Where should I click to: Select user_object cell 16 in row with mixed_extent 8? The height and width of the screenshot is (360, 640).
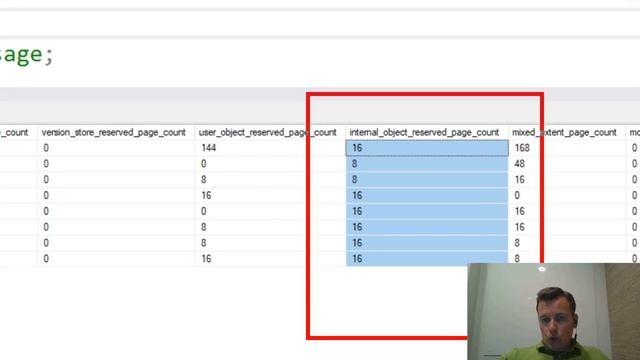270,258
